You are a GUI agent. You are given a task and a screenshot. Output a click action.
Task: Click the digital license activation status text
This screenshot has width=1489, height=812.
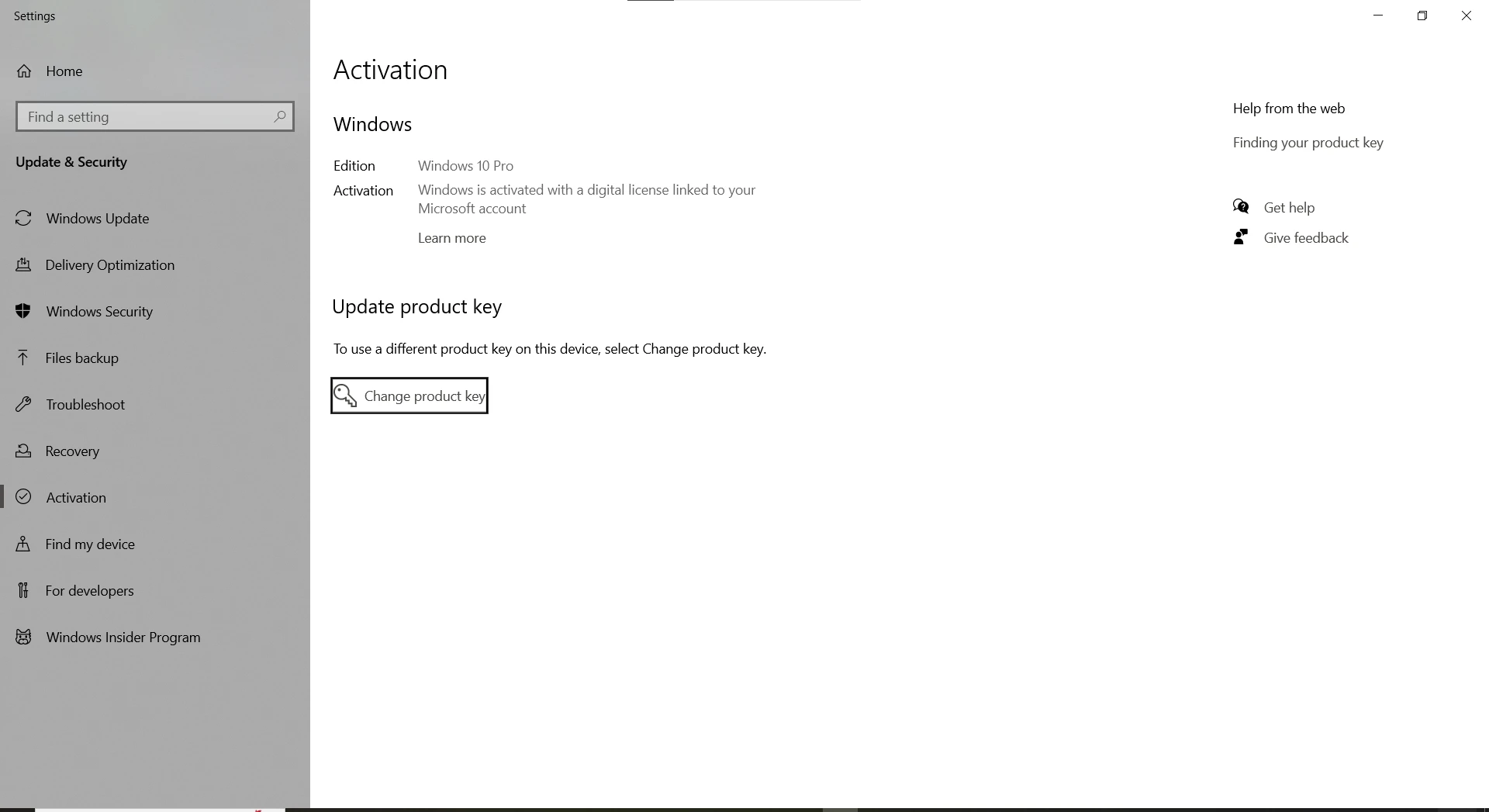586,199
